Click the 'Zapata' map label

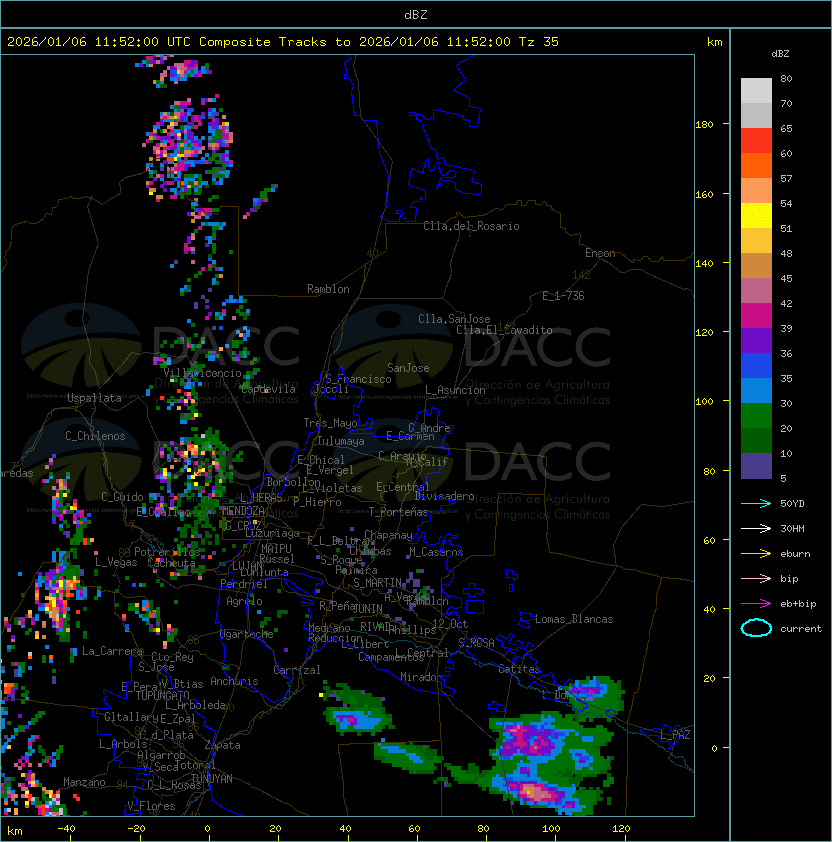[222, 745]
